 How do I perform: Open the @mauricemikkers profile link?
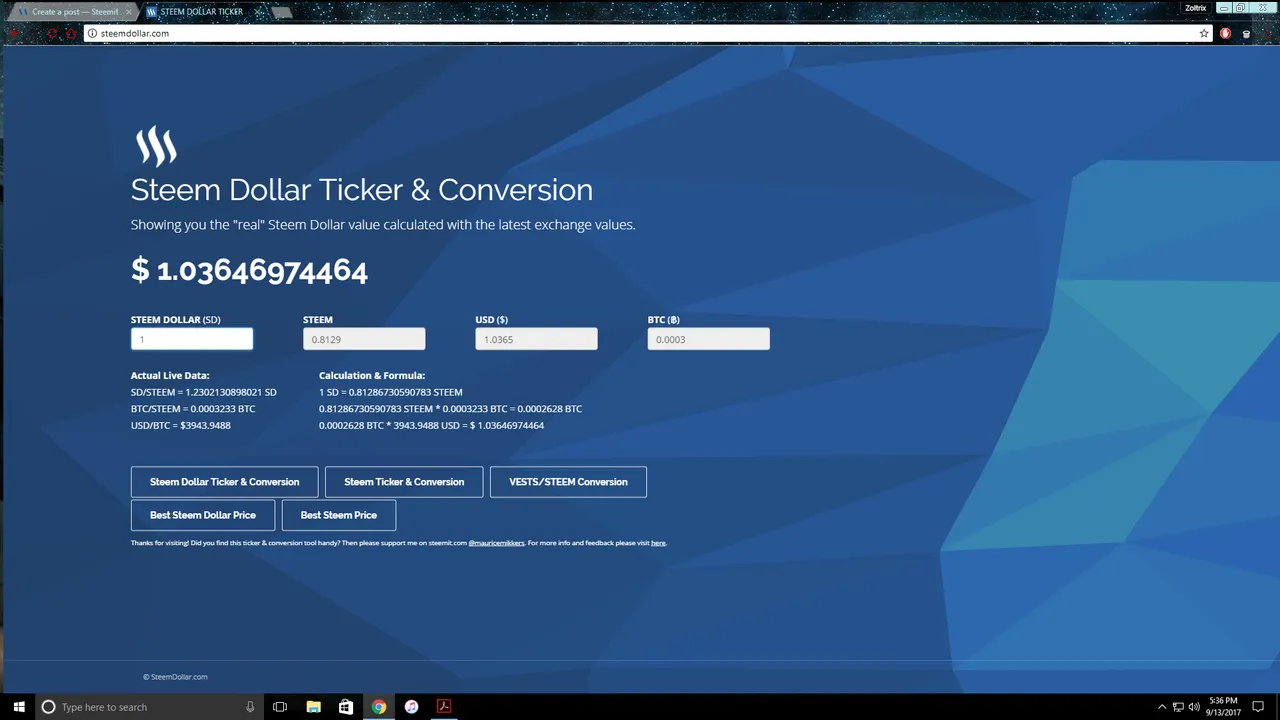(x=496, y=543)
